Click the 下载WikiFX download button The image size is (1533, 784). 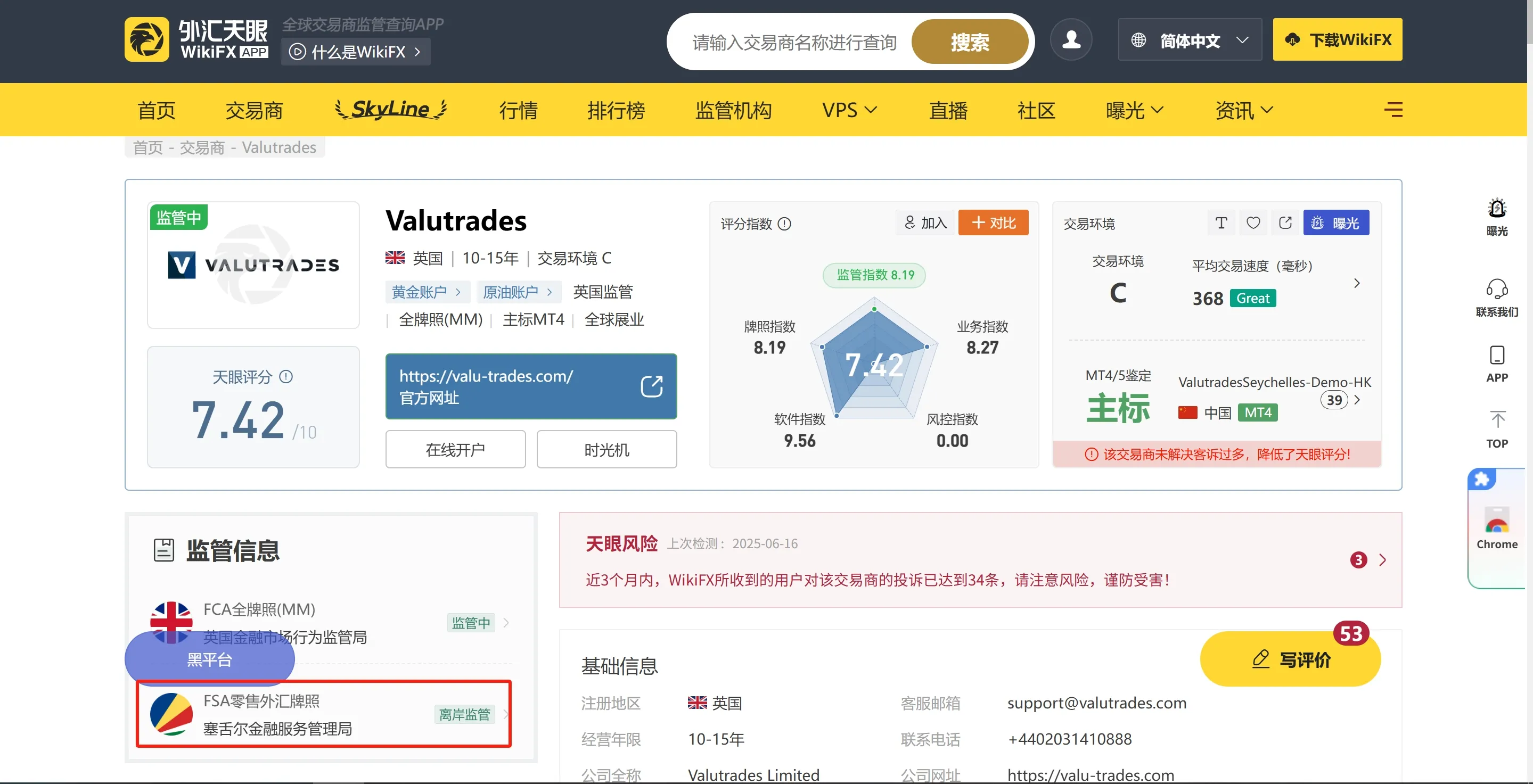1337,40
